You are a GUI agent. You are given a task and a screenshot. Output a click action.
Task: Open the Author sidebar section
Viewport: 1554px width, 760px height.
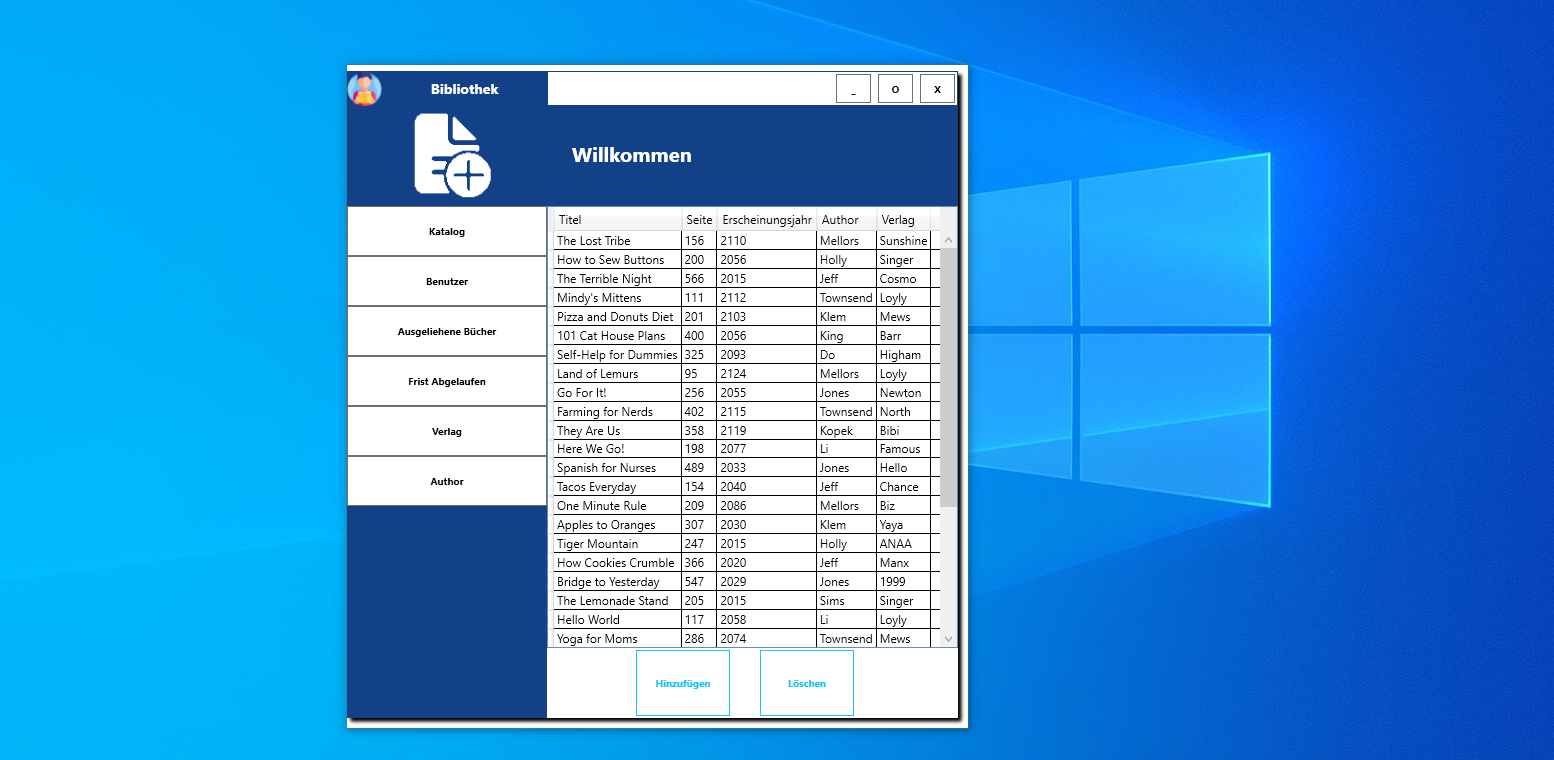click(447, 481)
